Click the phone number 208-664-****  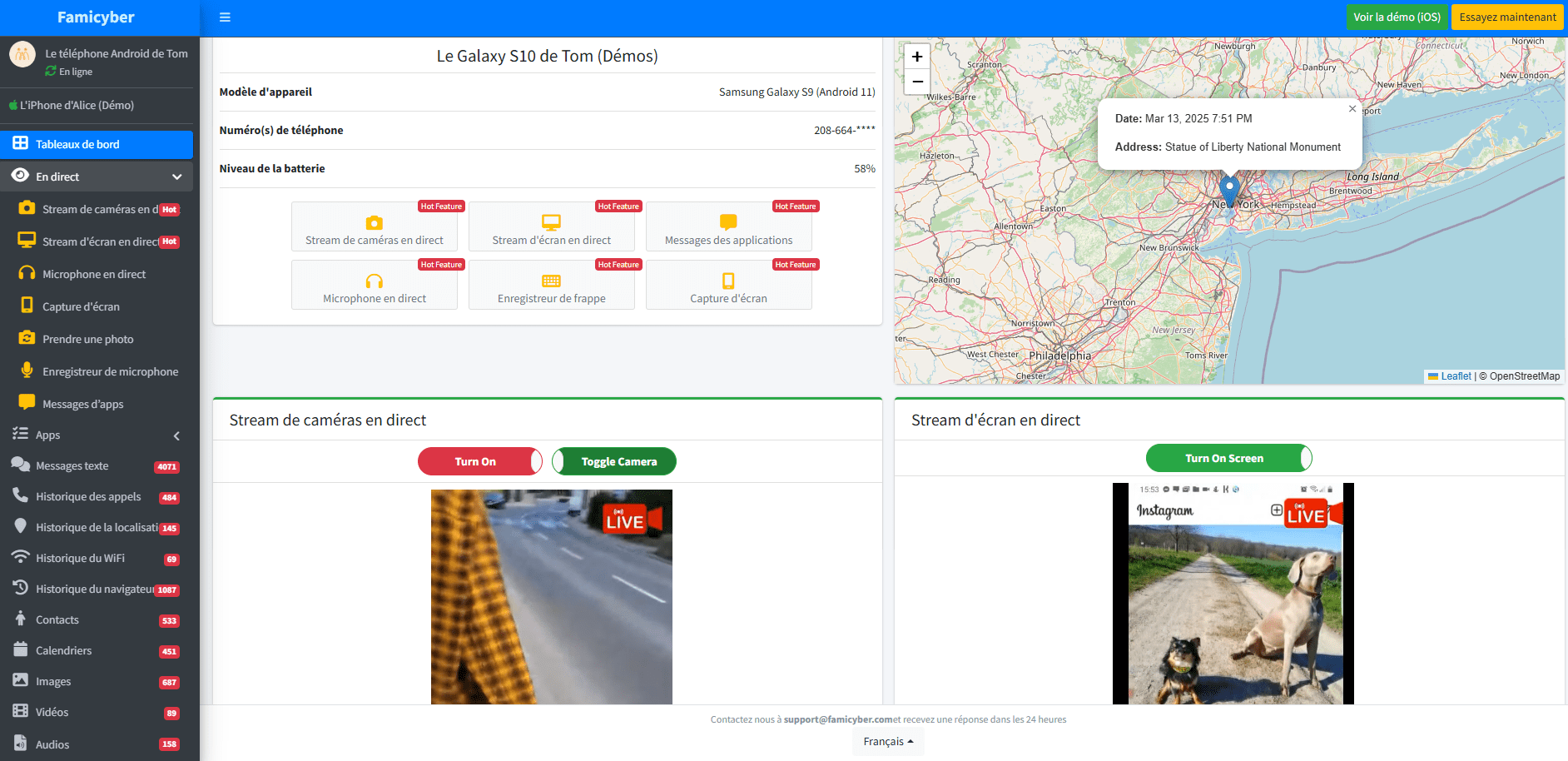[845, 130]
